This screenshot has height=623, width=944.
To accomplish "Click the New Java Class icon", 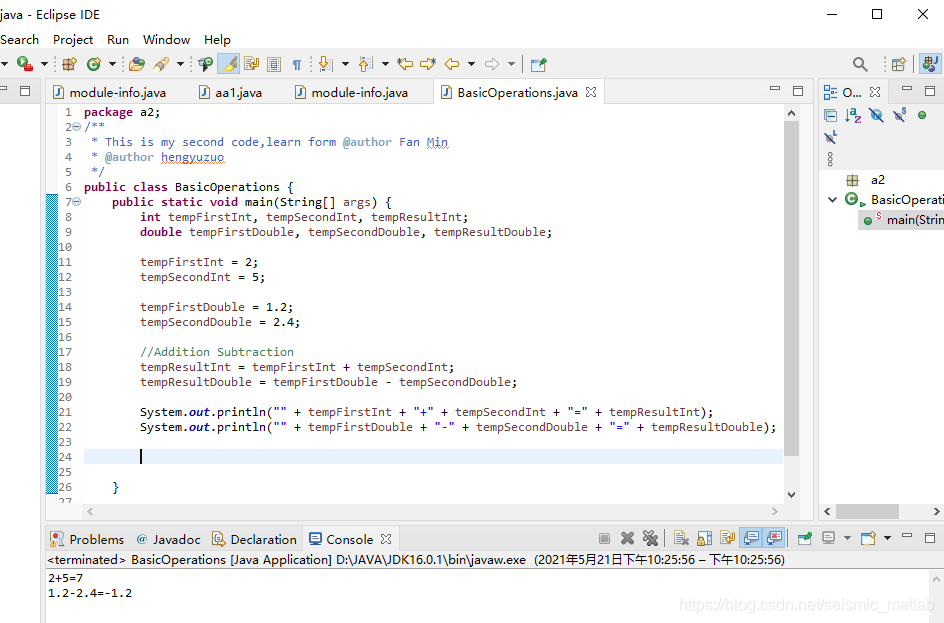I will pos(94,64).
